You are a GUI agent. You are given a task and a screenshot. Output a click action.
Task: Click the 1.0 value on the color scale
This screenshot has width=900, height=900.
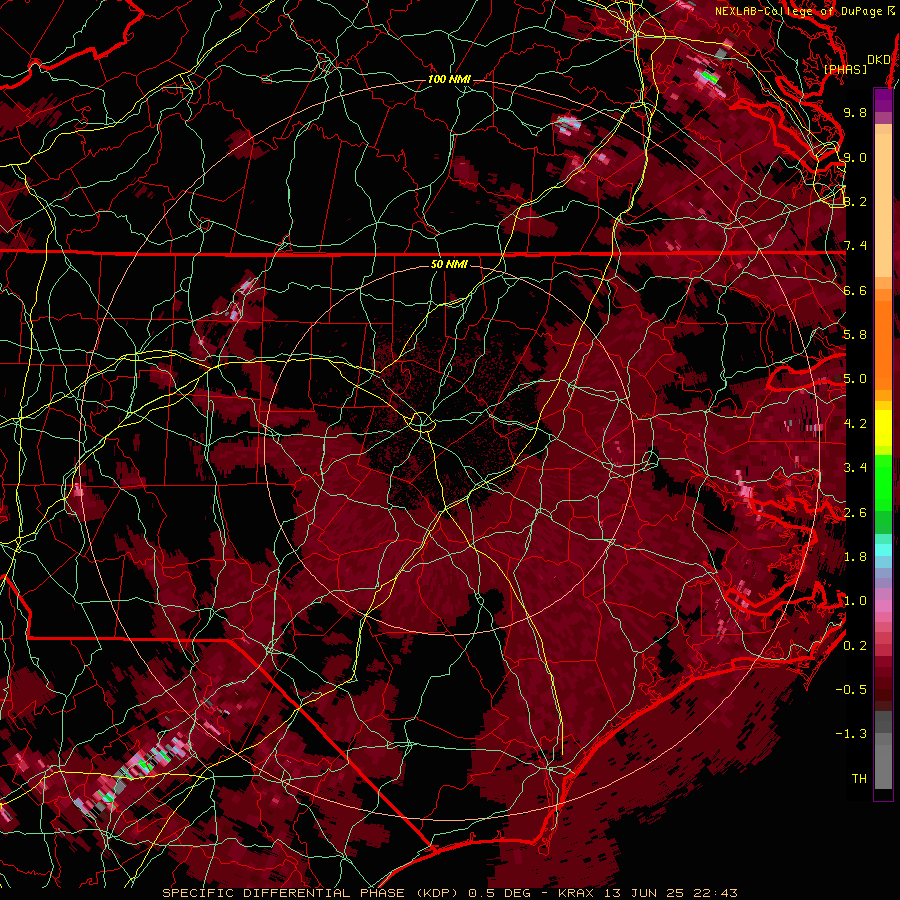click(x=855, y=601)
